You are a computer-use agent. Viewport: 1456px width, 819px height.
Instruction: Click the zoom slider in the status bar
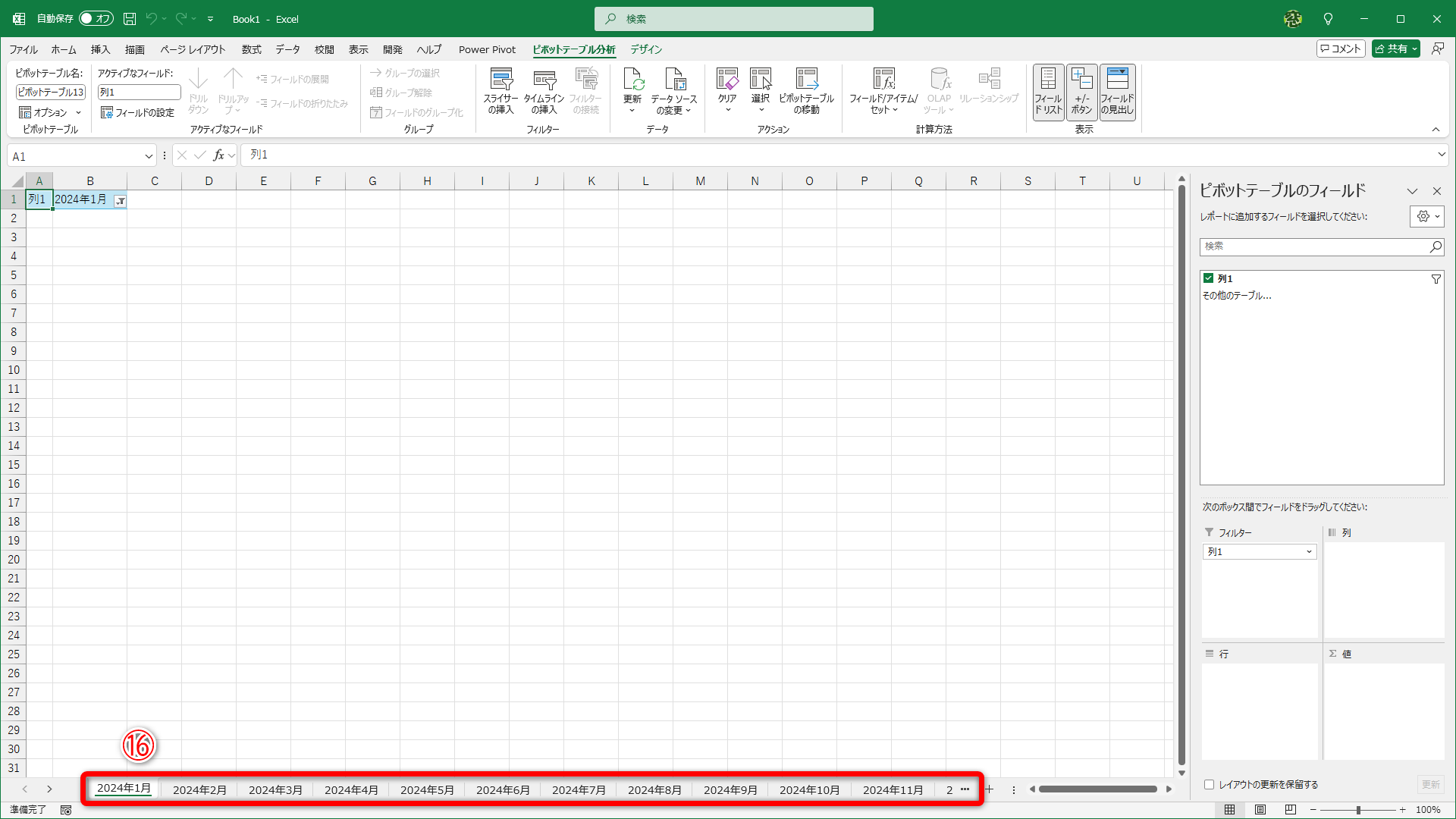(1358, 810)
